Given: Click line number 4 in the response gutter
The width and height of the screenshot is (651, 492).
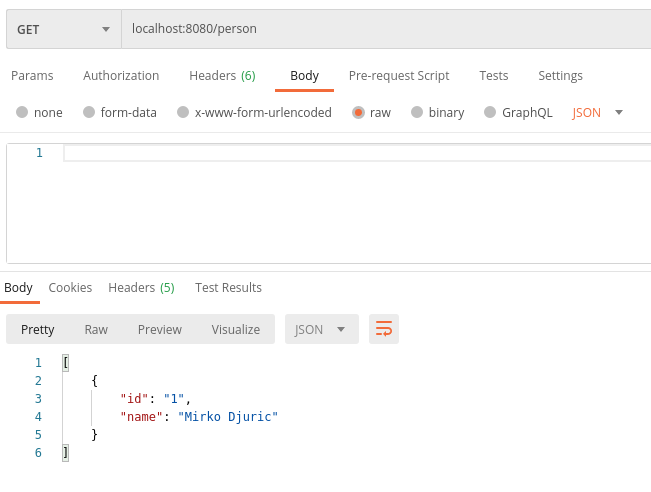Looking at the screenshot, I should 38,416.
